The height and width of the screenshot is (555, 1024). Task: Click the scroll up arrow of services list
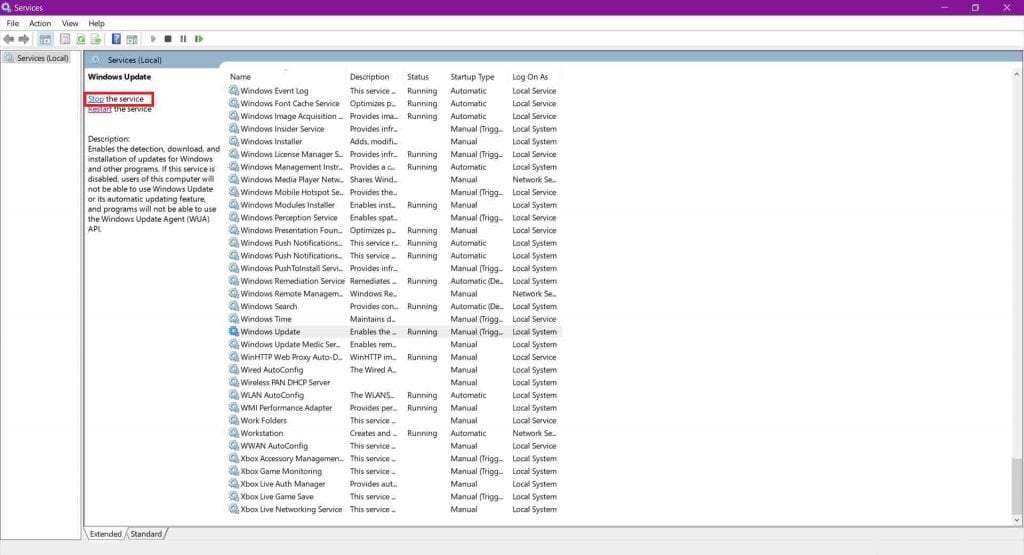[x=1017, y=74]
